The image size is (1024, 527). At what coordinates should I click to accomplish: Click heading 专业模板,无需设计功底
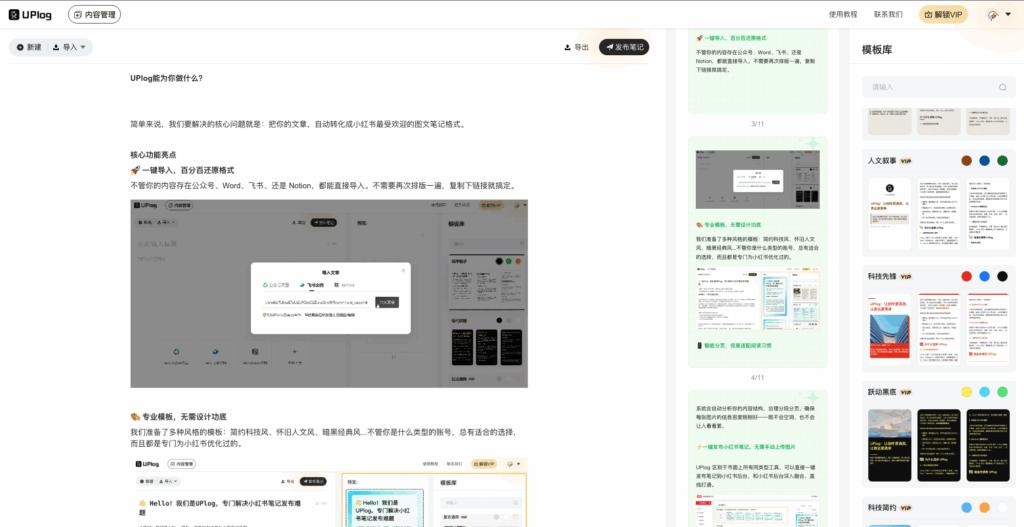[178, 416]
